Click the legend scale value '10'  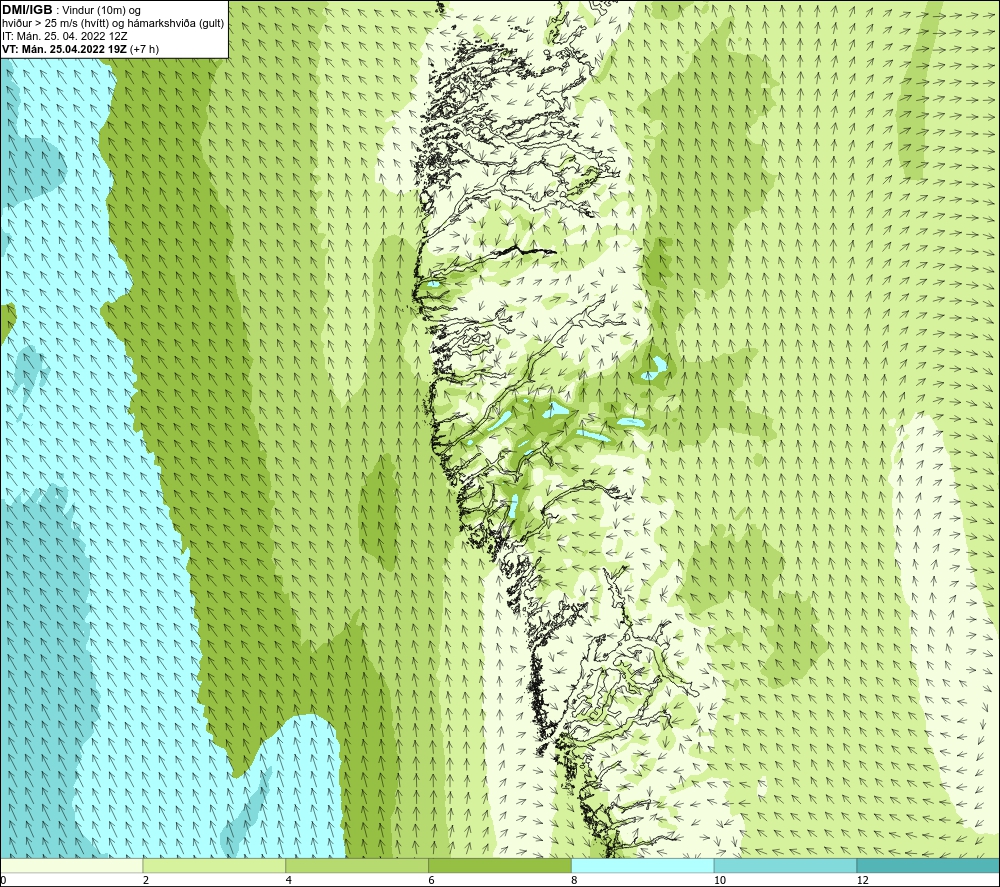pos(719,880)
